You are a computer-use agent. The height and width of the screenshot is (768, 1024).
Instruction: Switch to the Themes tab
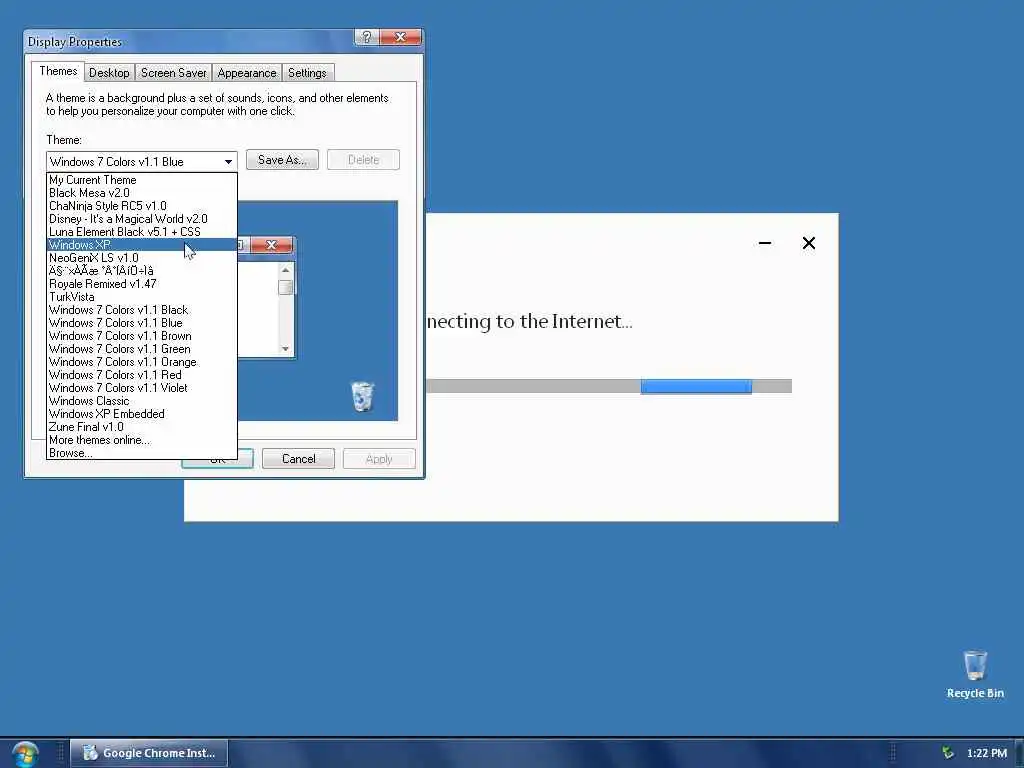pyautogui.click(x=57, y=71)
